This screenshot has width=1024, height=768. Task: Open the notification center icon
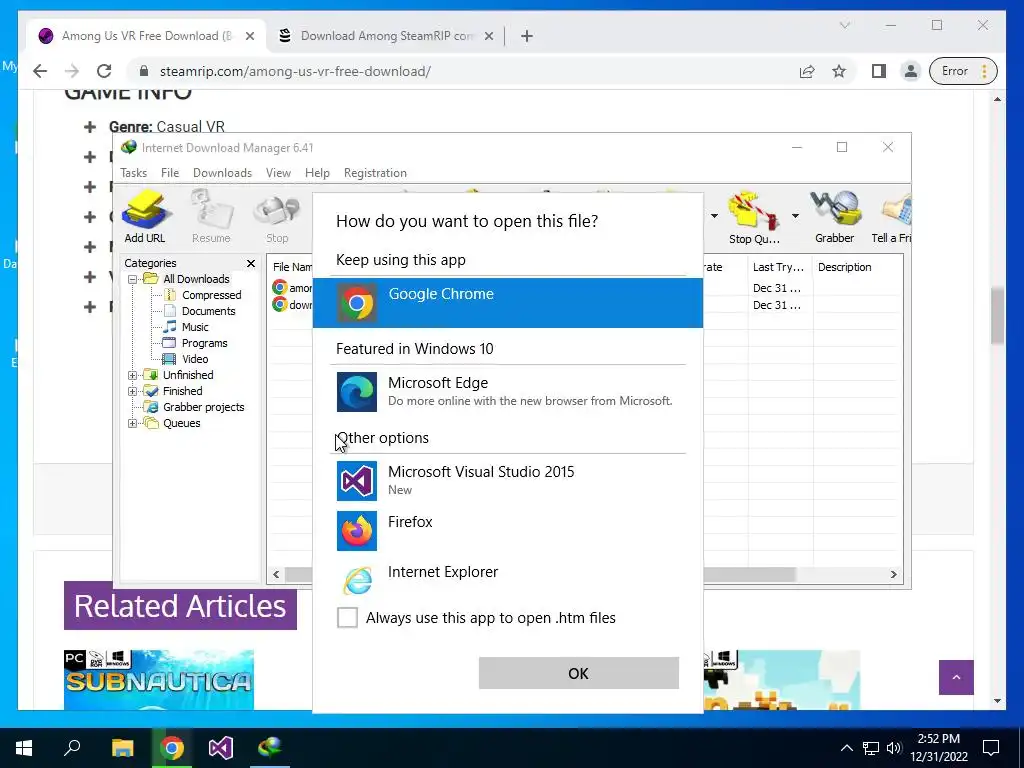pyautogui.click(x=991, y=748)
